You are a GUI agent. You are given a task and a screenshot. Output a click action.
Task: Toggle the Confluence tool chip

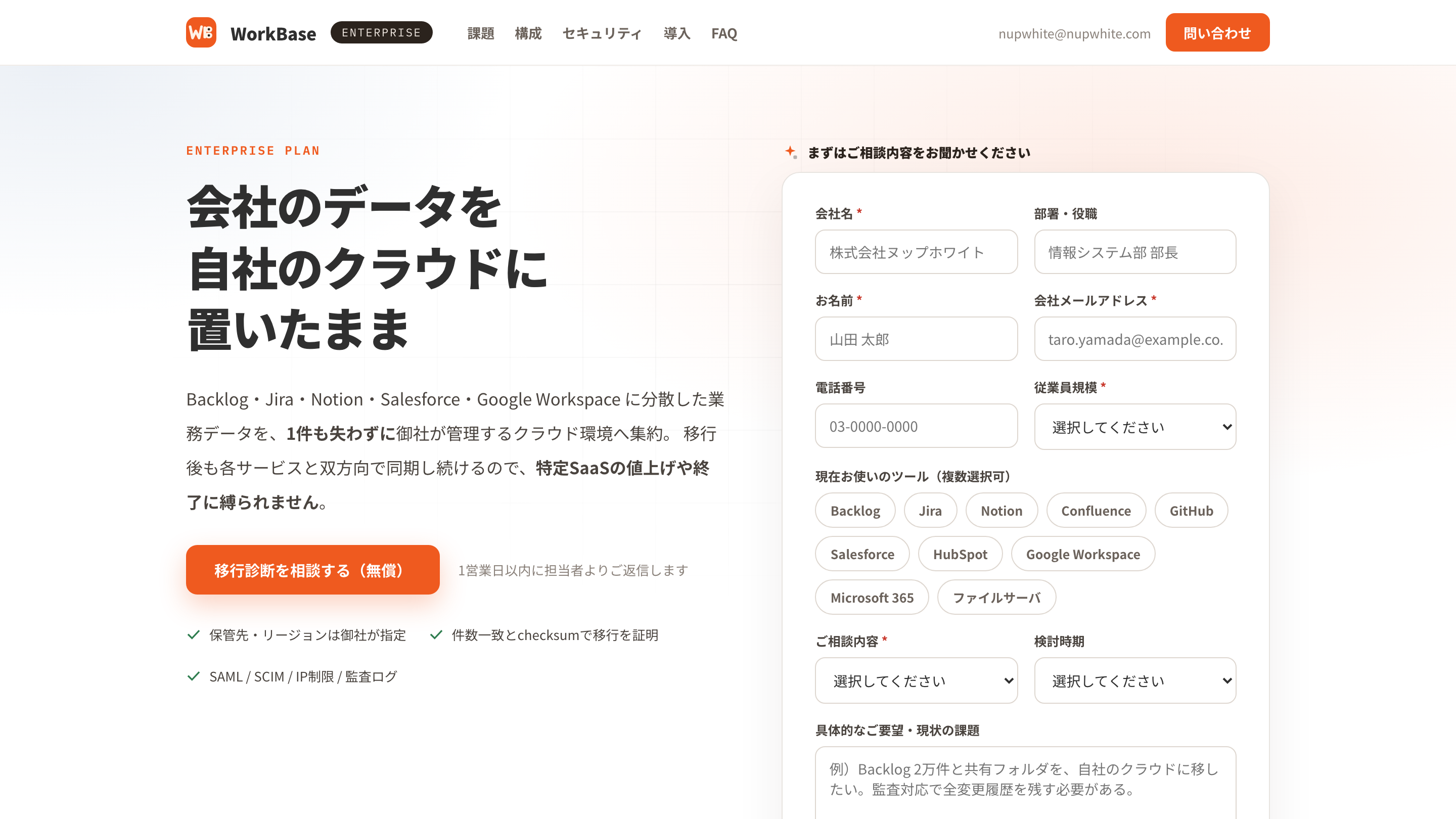tap(1096, 510)
